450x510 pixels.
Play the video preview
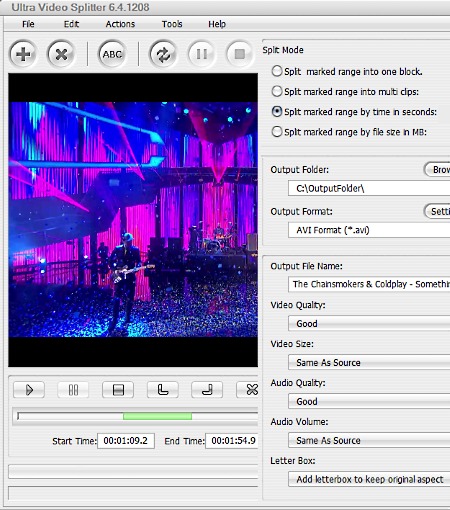[x=29, y=390]
